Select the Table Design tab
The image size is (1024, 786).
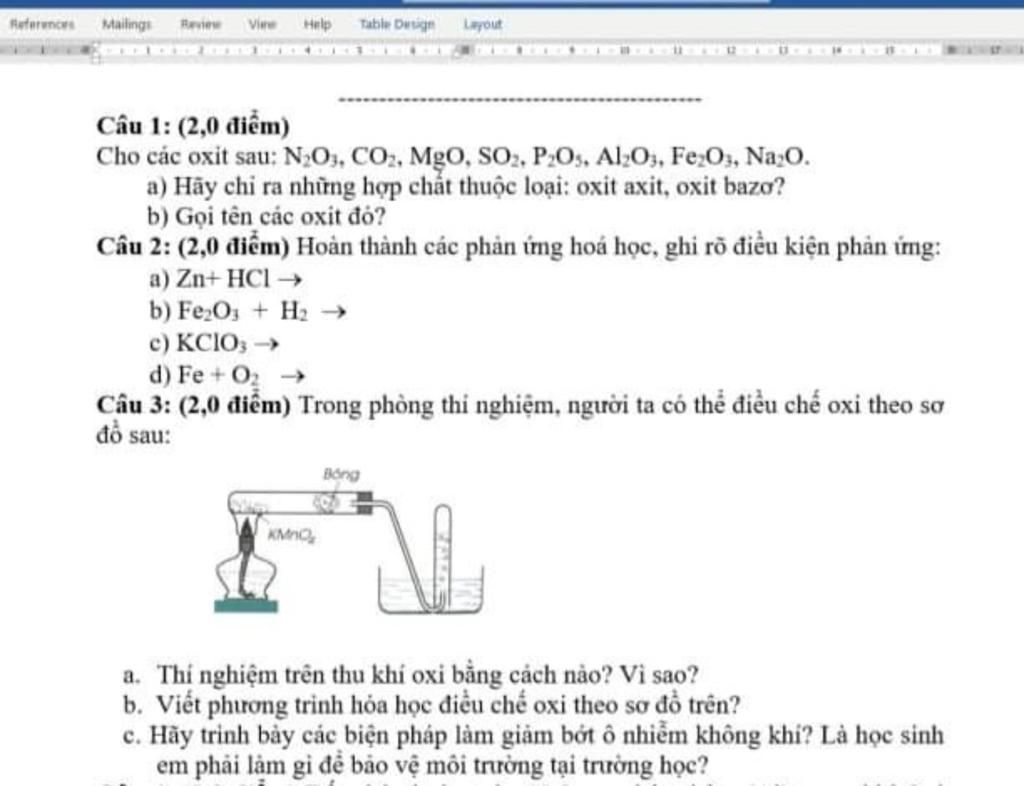[x=396, y=24]
